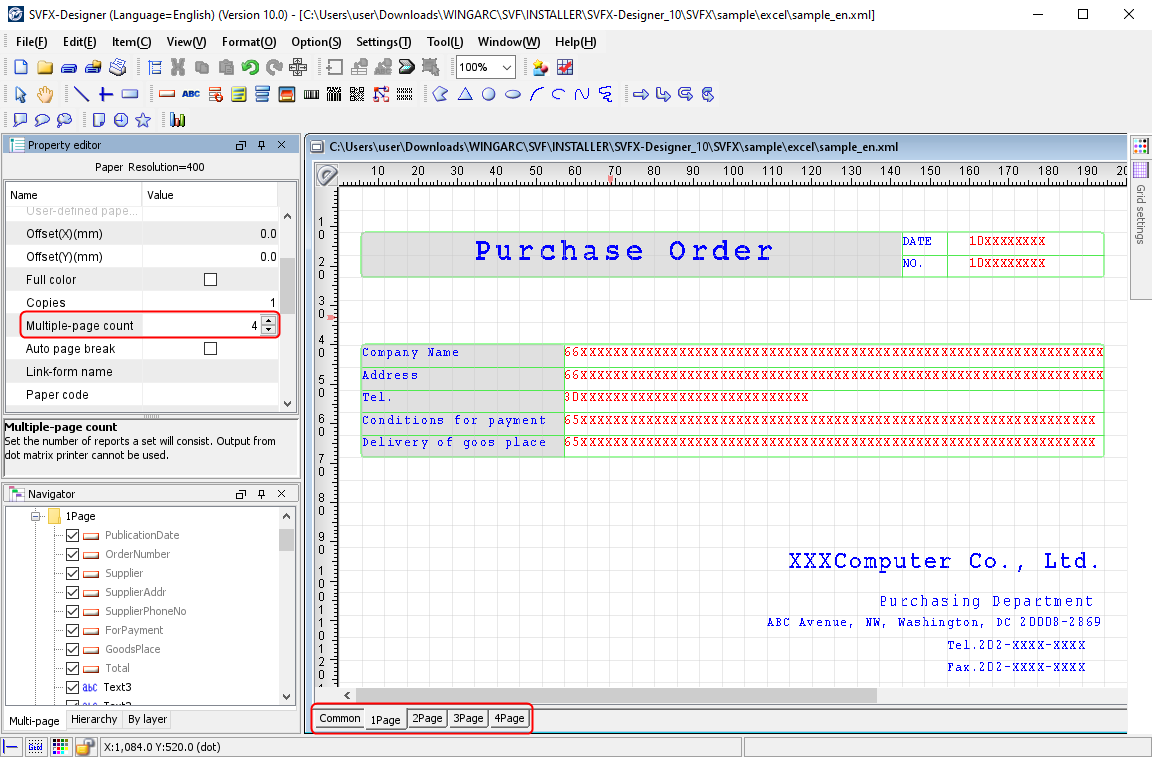
Task: Open the Settings menu
Action: (x=384, y=42)
